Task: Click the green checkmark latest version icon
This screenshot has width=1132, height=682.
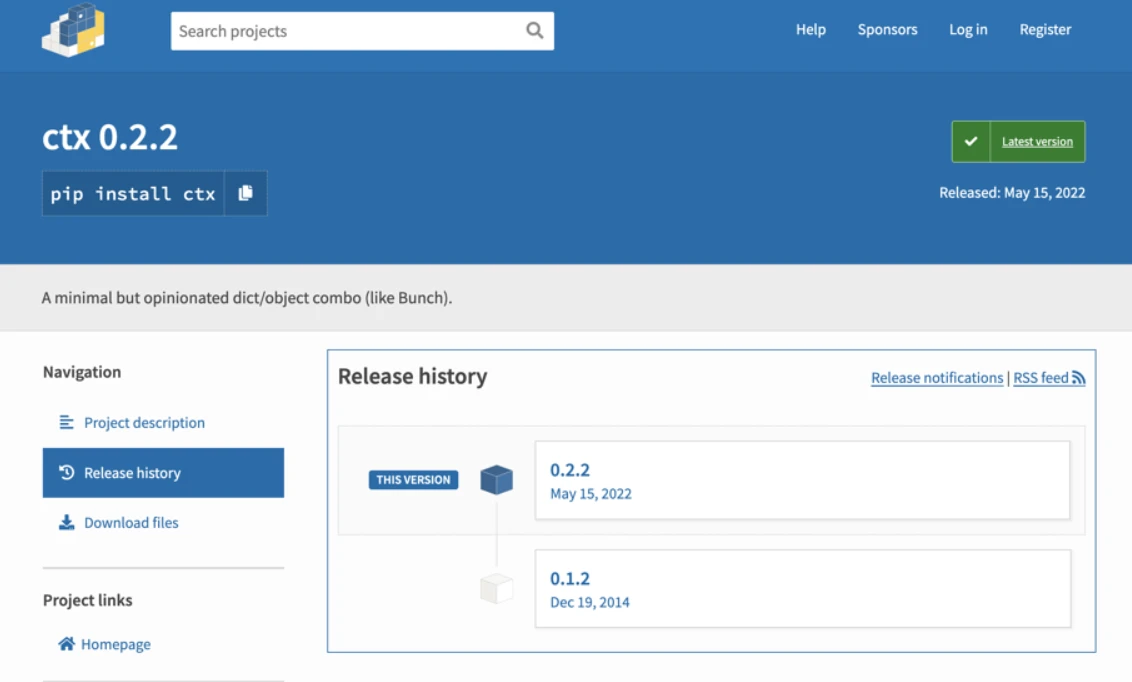Action: (970, 142)
